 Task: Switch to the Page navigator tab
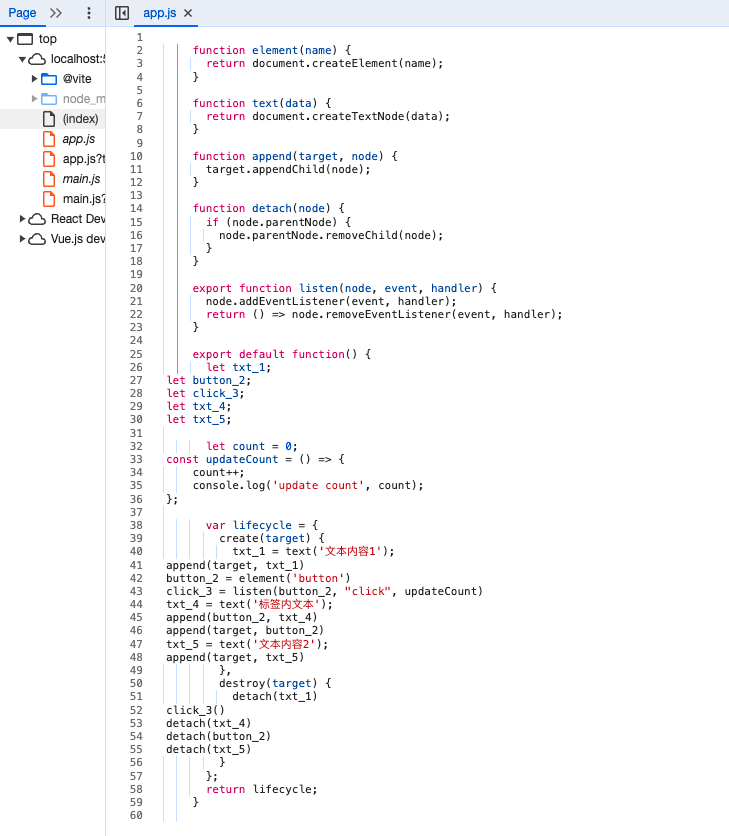tap(22, 13)
